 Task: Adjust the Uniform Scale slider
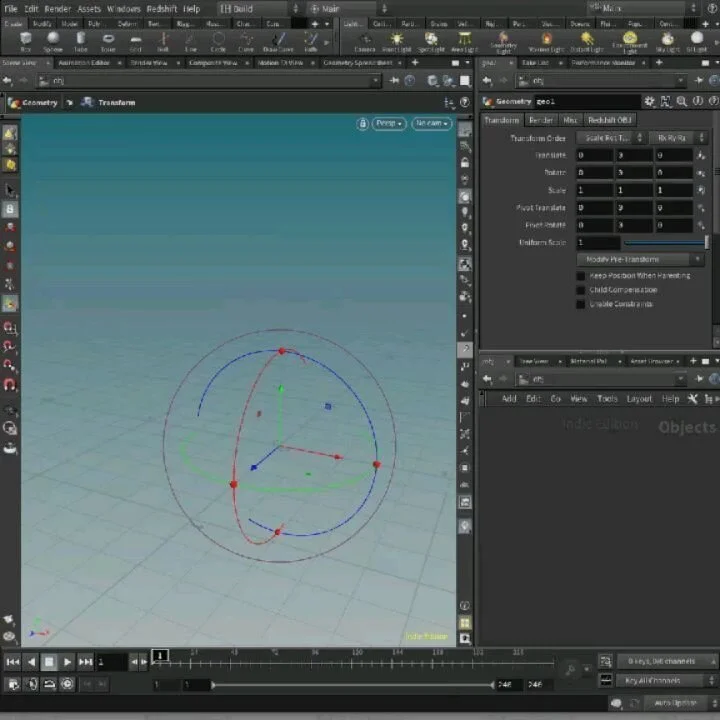(x=666, y=242)
